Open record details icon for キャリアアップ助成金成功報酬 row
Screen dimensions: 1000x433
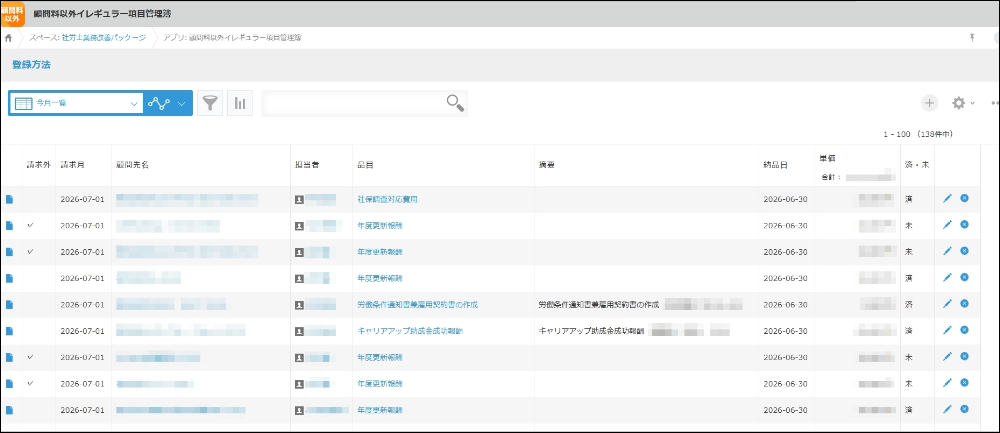[x=9, y=331]
